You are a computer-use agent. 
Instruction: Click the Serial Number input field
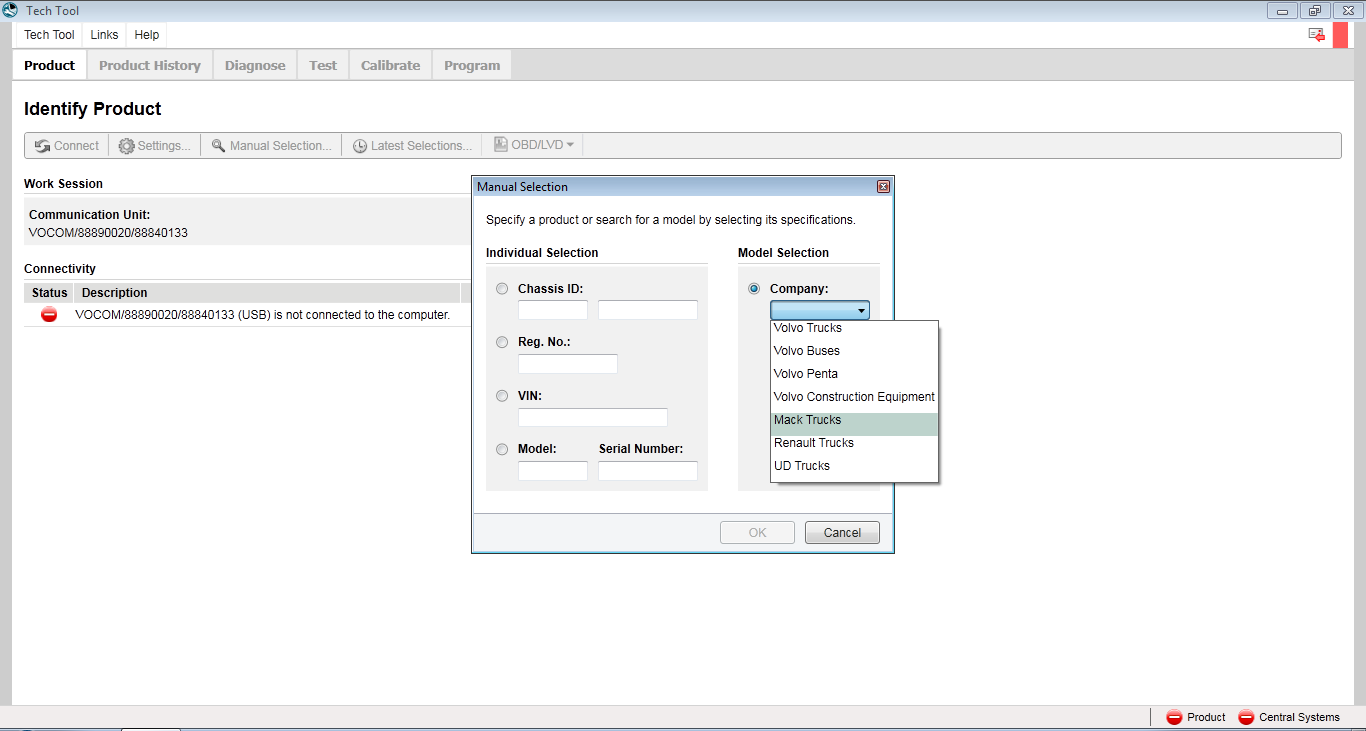pyautogui.click(x=648, y=471)
